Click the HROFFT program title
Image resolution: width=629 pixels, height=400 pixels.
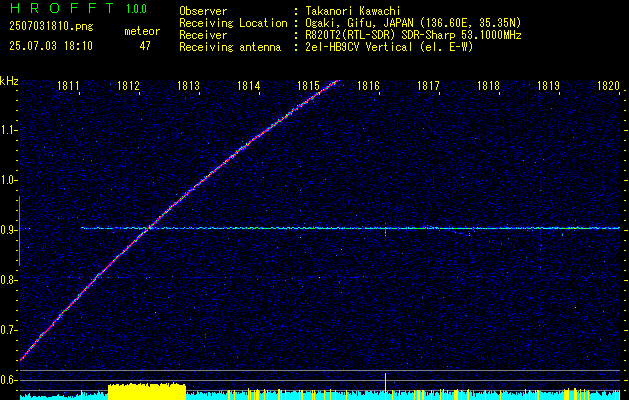(x=62, y=8)
